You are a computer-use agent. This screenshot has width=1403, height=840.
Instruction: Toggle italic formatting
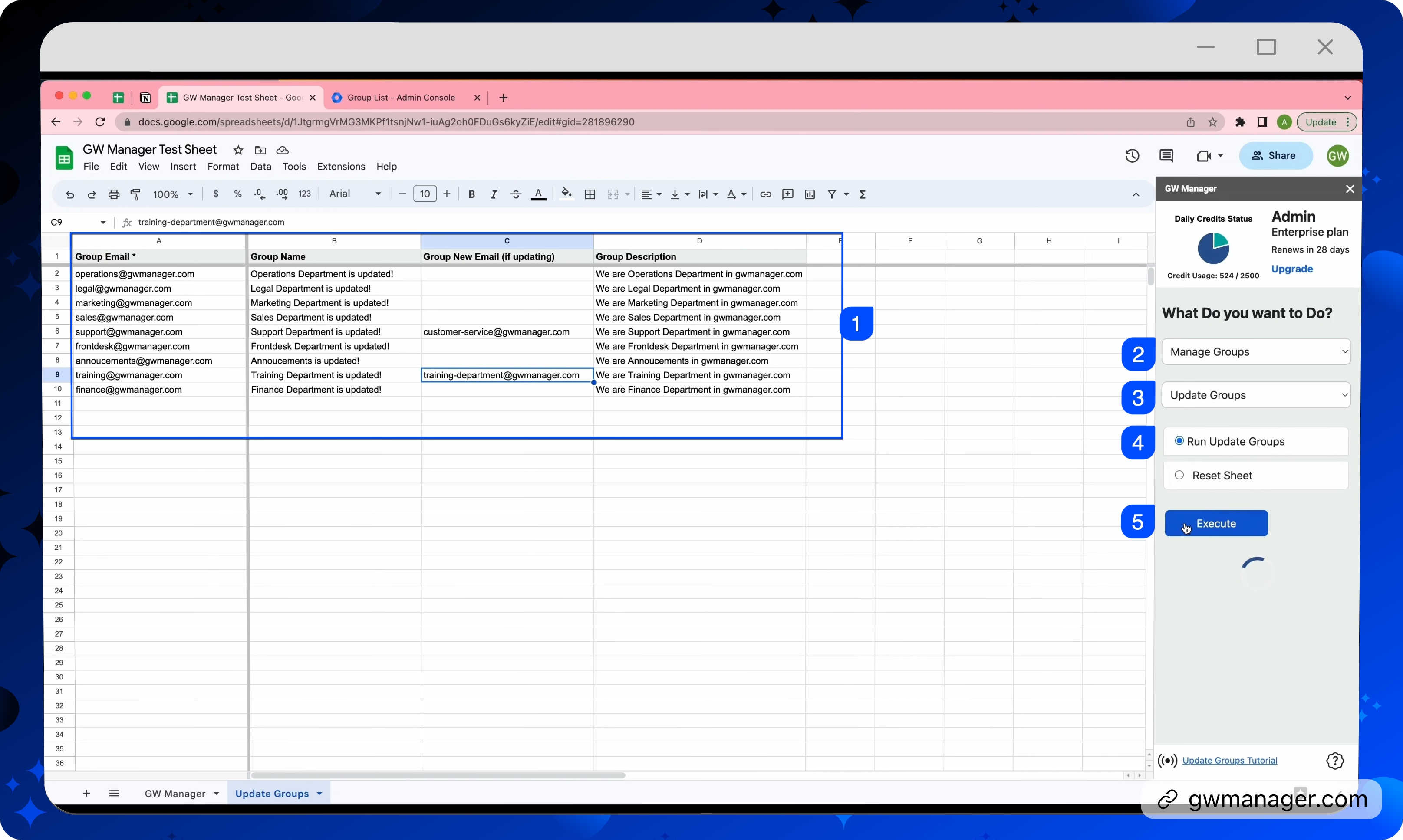point(493,194)
